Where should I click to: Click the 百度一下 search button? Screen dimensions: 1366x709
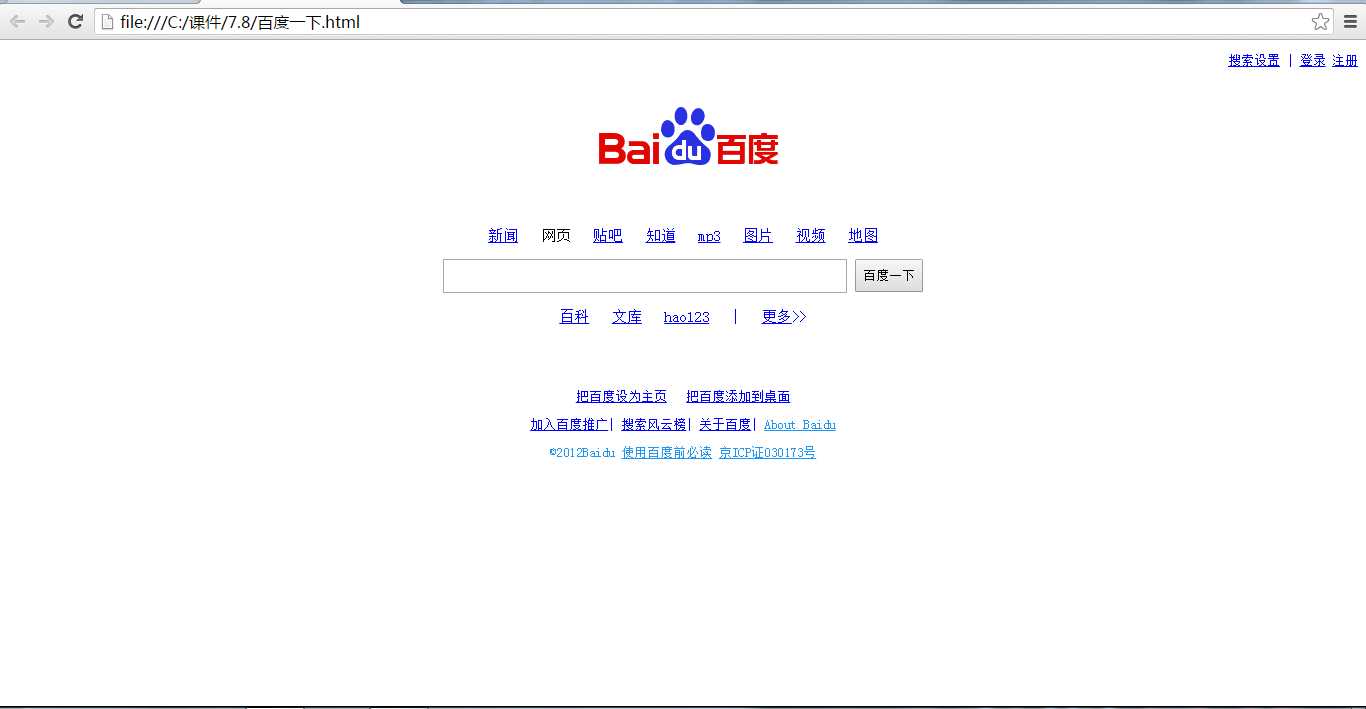(889, 276)
